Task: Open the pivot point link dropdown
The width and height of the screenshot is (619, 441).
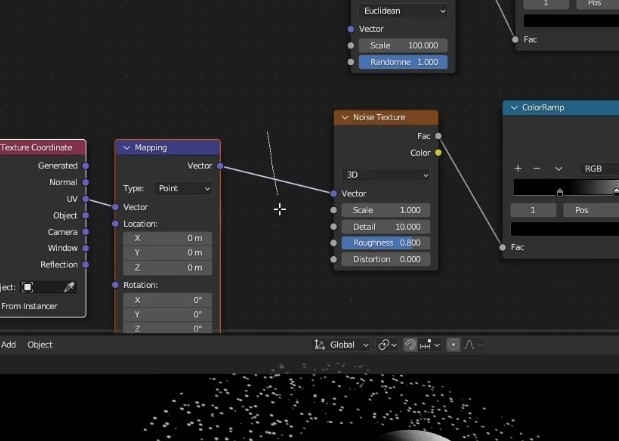Action: (x=387, y=345)
